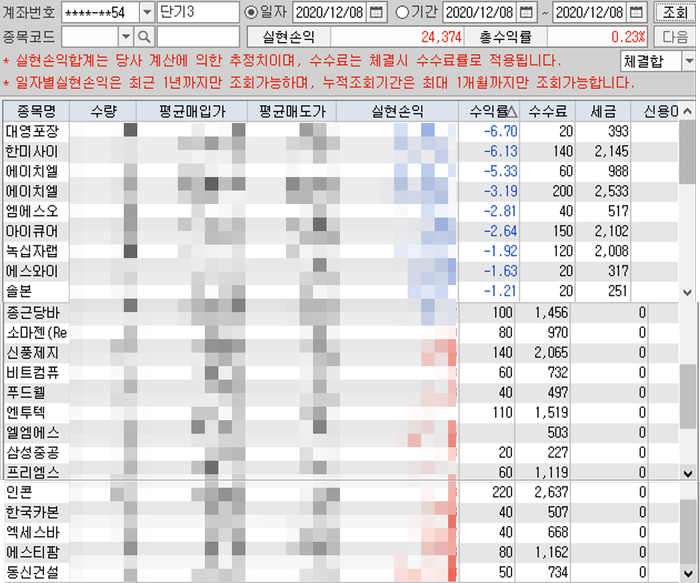Select the 한미사이 row
This screenshot has width=700, height=583.
tap(341, 151)
